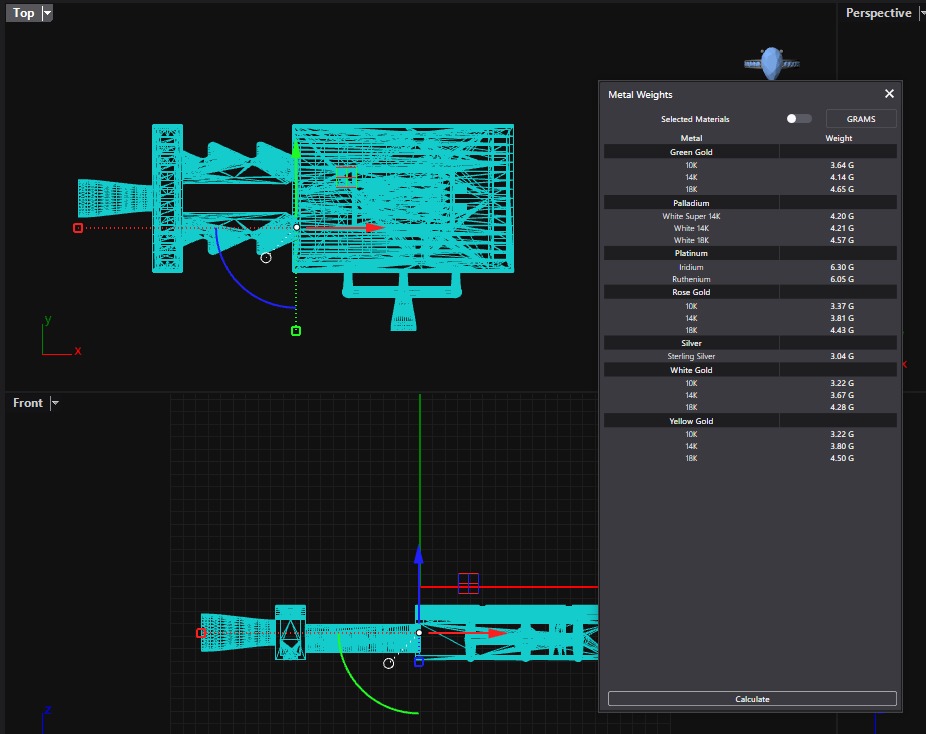Select the Top viewport title label

point(24,12)
